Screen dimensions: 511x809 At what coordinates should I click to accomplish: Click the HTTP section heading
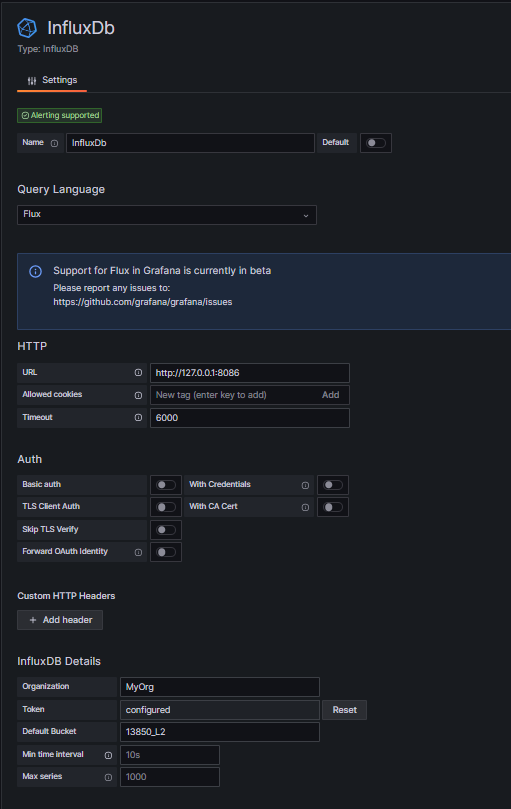click(32, 346)
